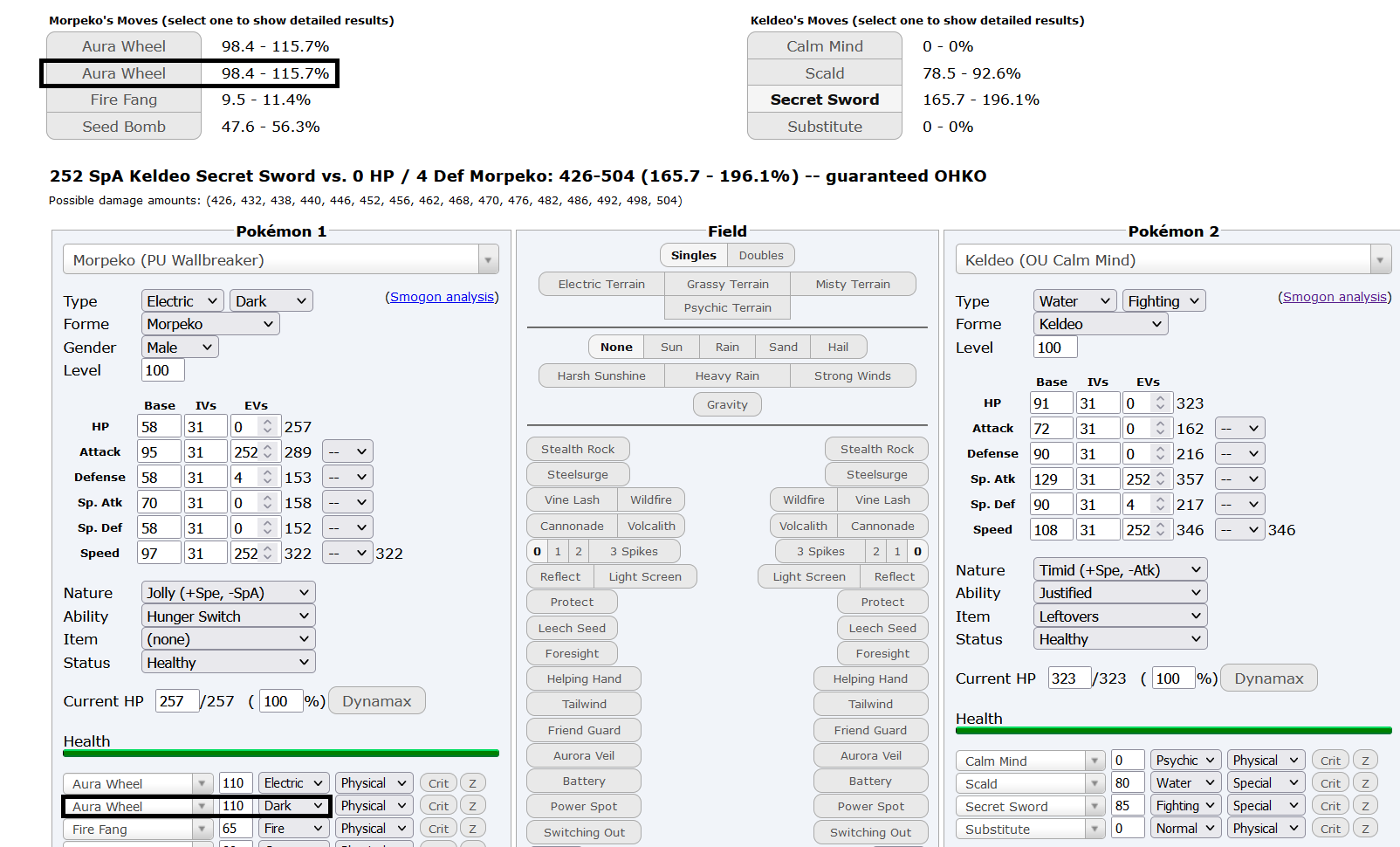Image resolution: width=1400 pixels, height=847 pixels.
Task: Select Electric Terrain option
Action: (601, 284)
